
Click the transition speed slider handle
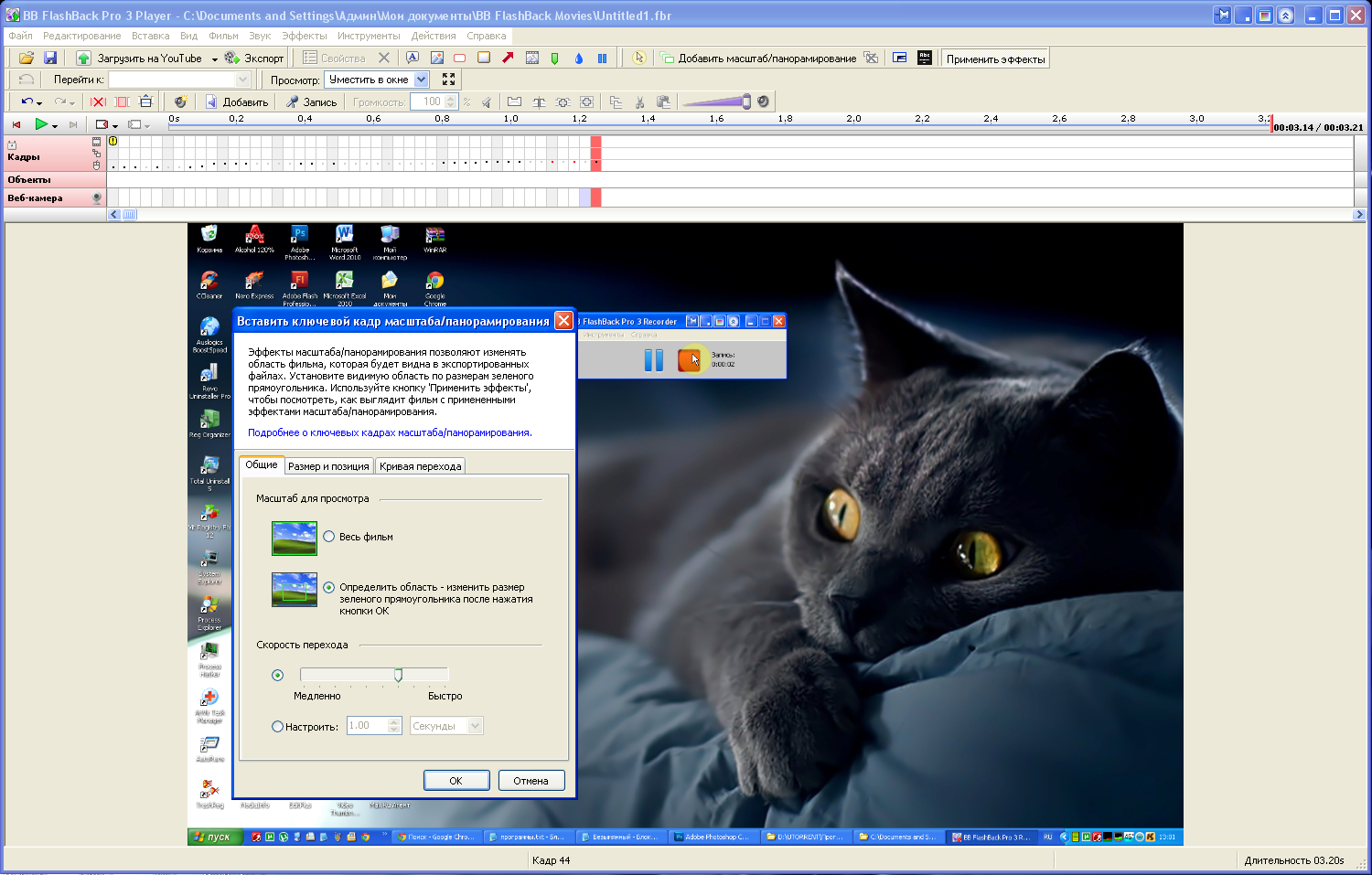[x=398, y=675]
